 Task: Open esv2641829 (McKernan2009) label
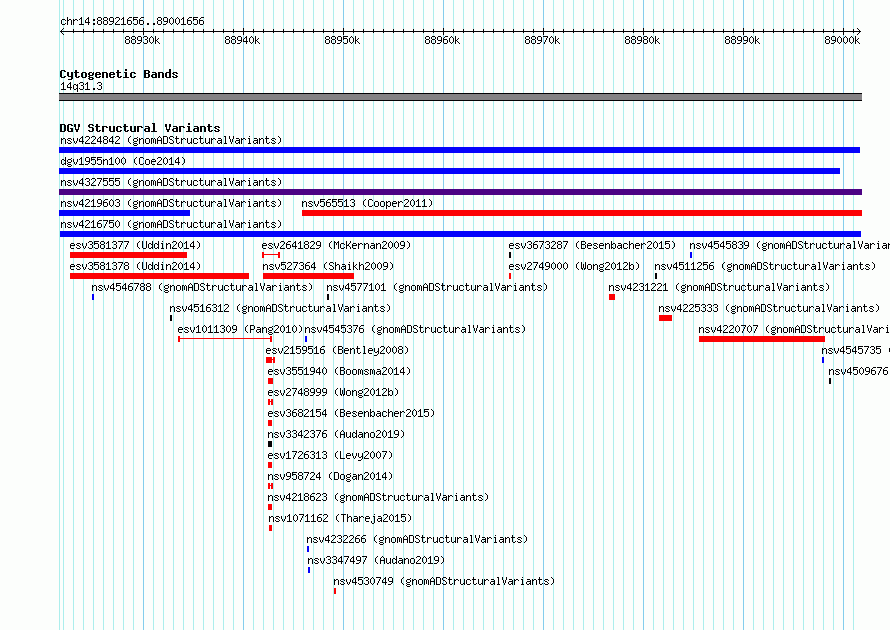pyautogui.click(x=336, y=245)
